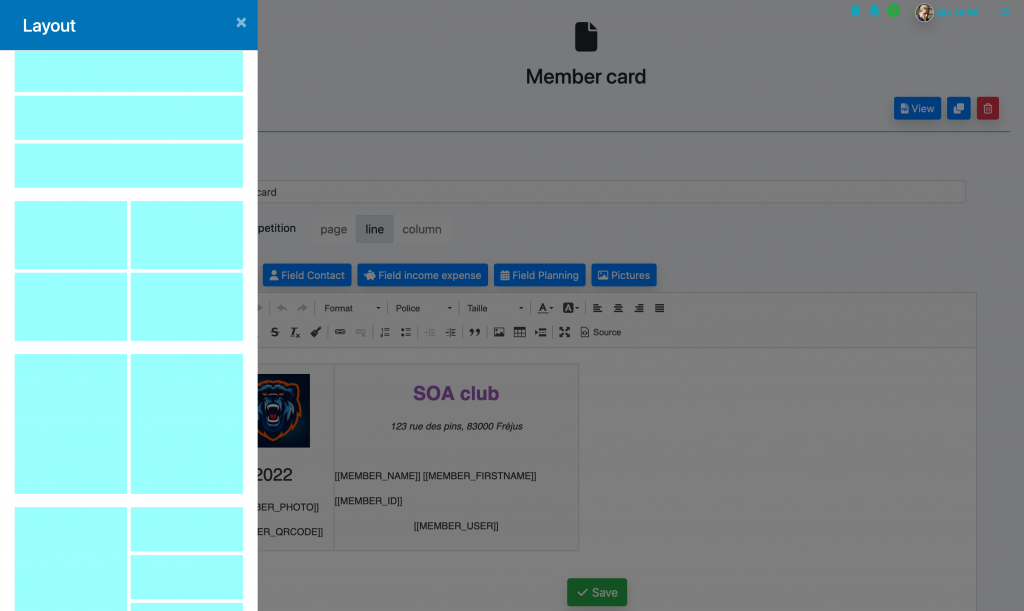Image resolution: width=1024 pixels, height=611 pixels.
Task: Toggle numbered list
Action: [385, 332]
